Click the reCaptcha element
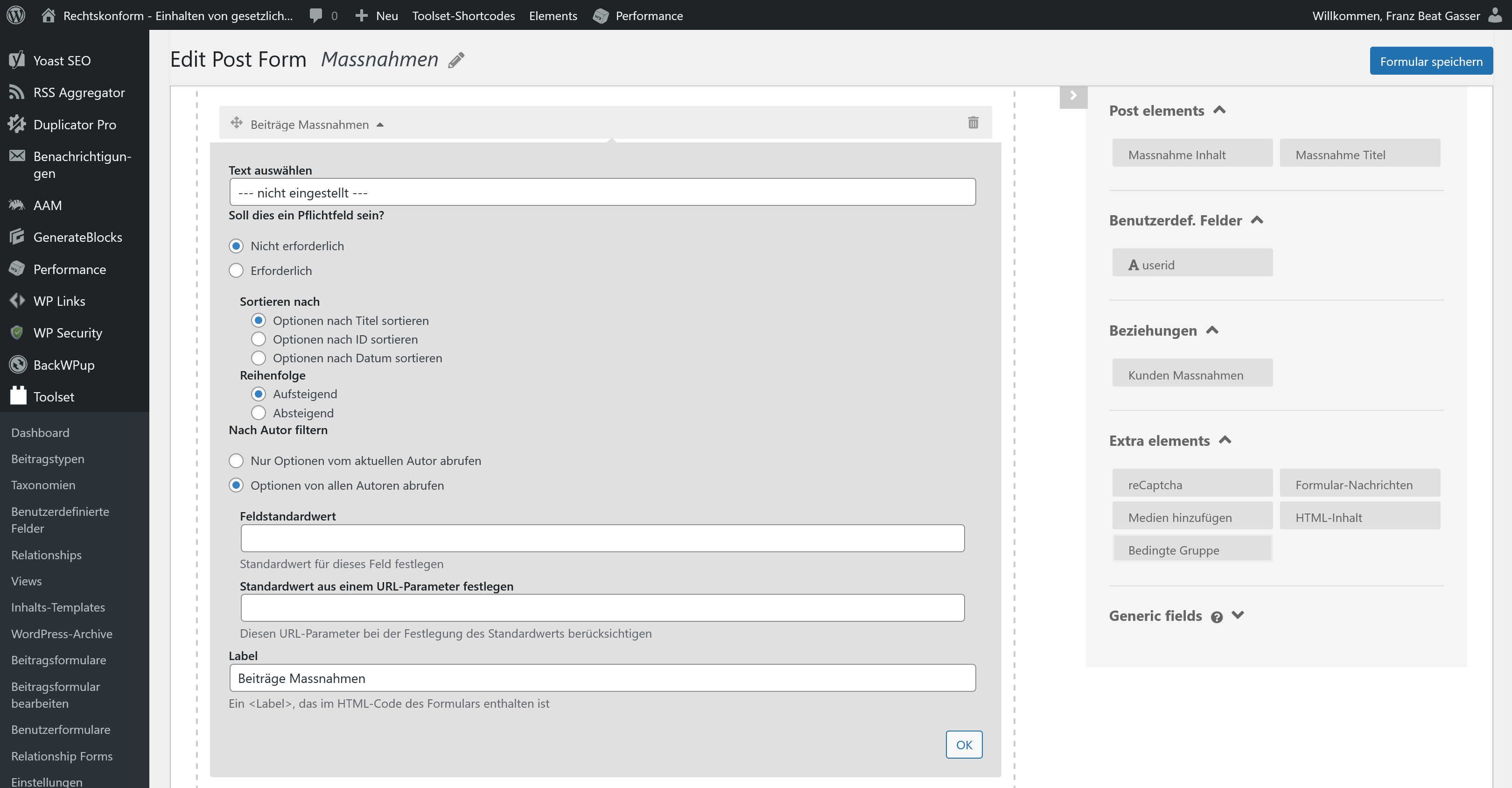The width and height of the screenshot is (1512, 788). pyautogui.click(x=1192, y=483)
